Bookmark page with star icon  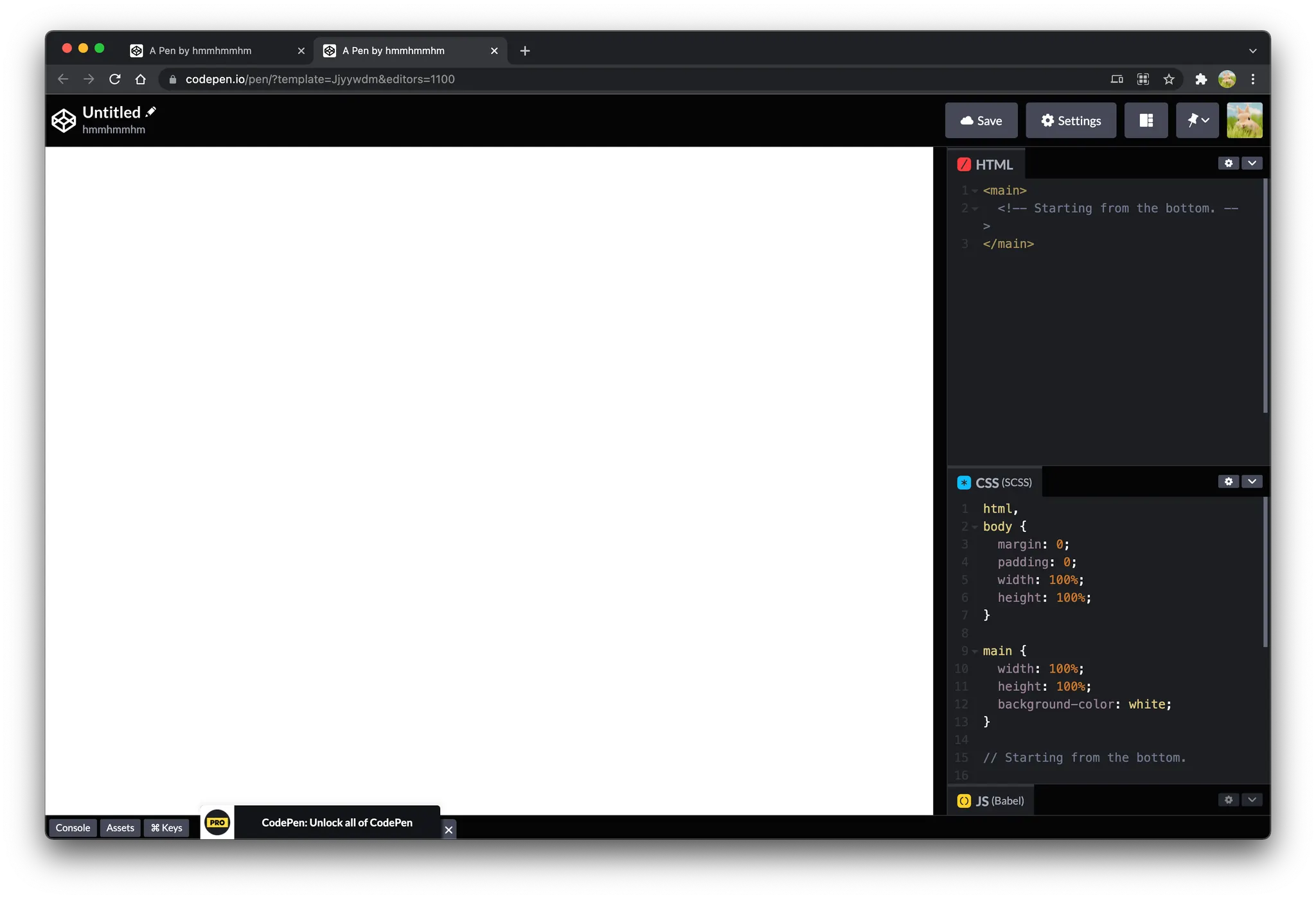[1168, 79]
